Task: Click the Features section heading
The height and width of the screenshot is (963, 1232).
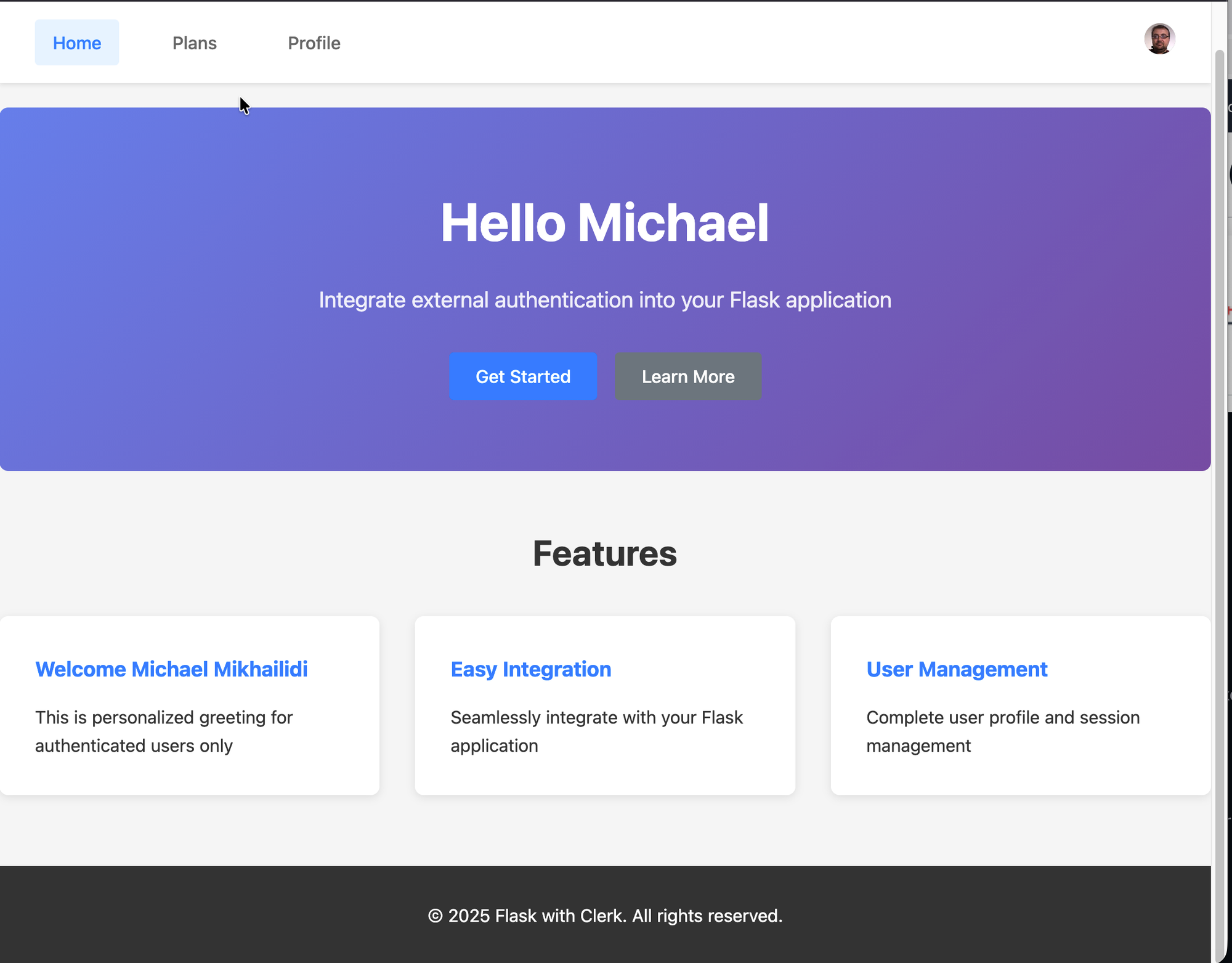Action: 604,553
